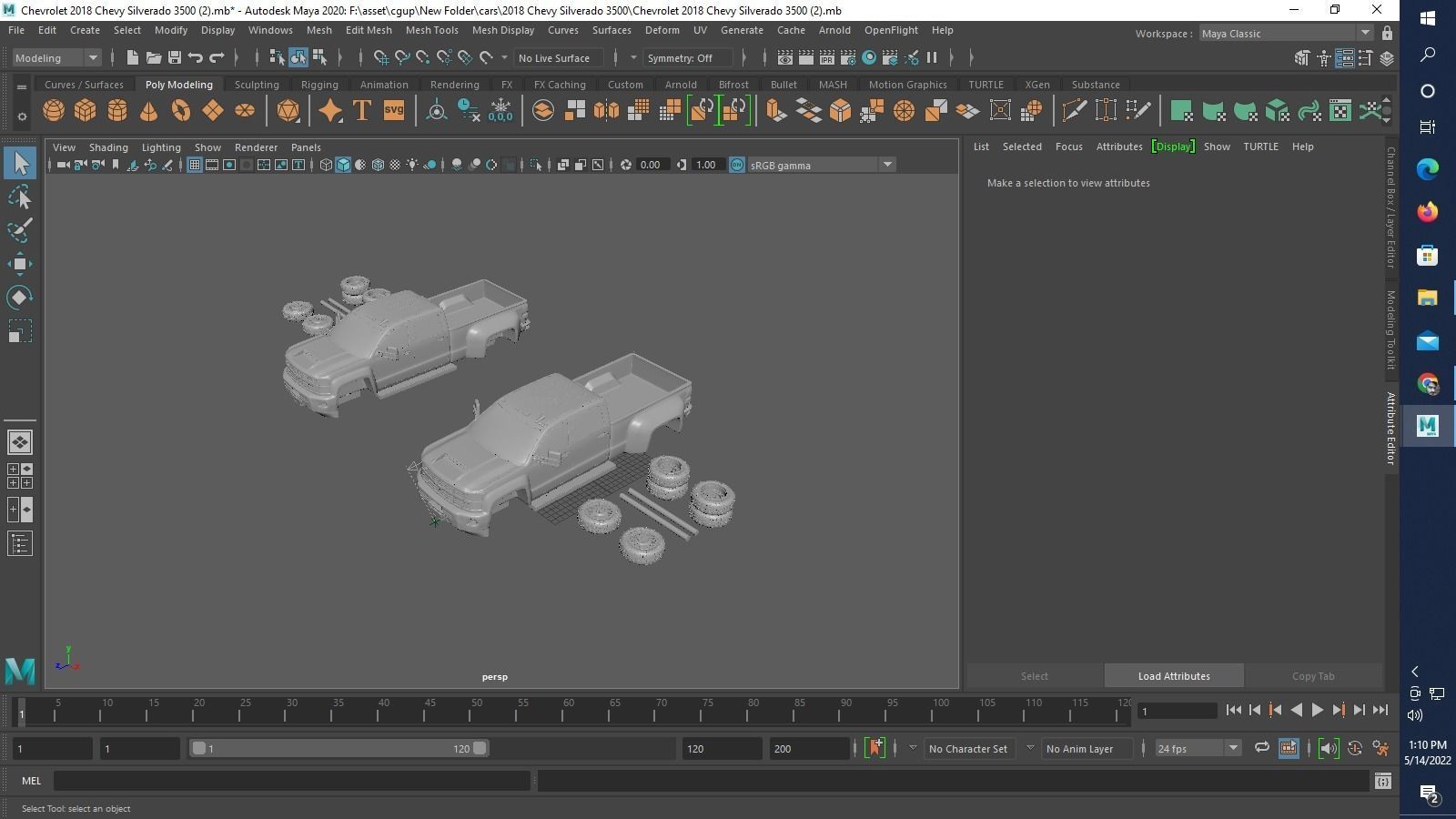
Task: Click the Save Scene disk icon
Action: point(175,57)
